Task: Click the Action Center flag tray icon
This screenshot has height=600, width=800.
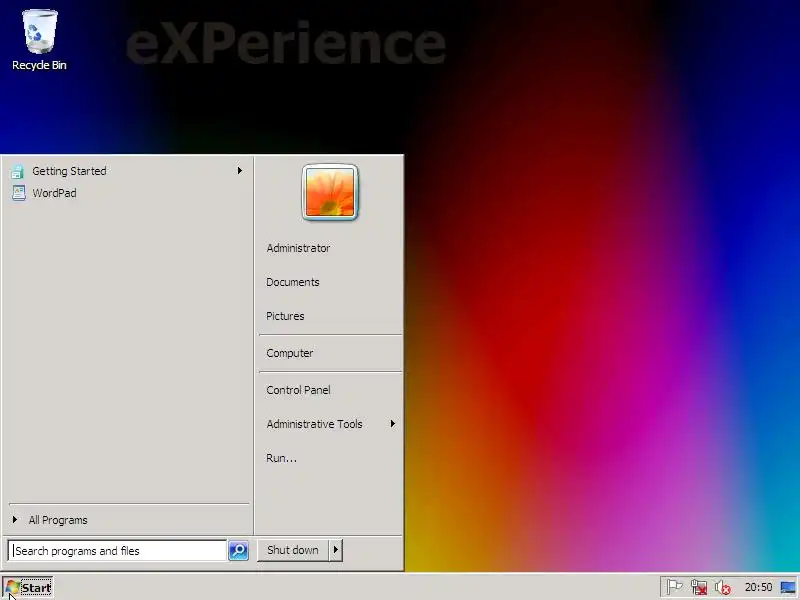Action: [x=674, y=587]
